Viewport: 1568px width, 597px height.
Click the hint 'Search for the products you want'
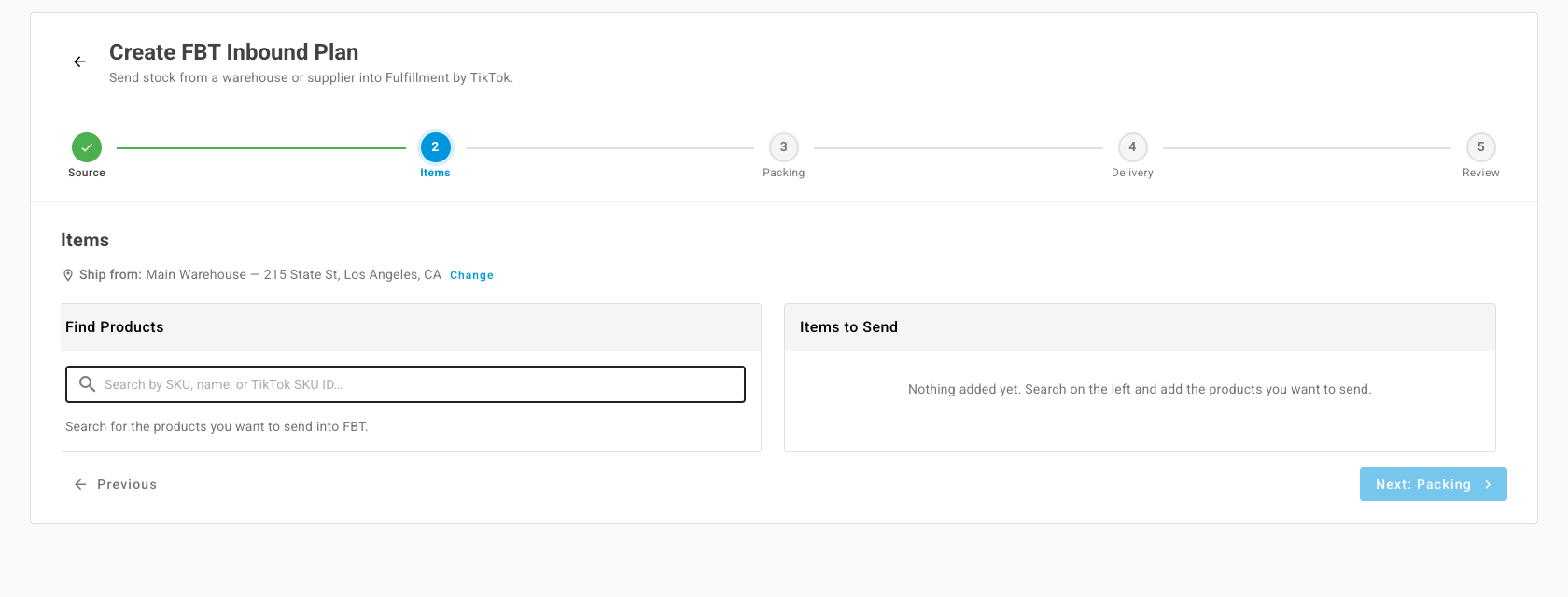tap(217, 426)
